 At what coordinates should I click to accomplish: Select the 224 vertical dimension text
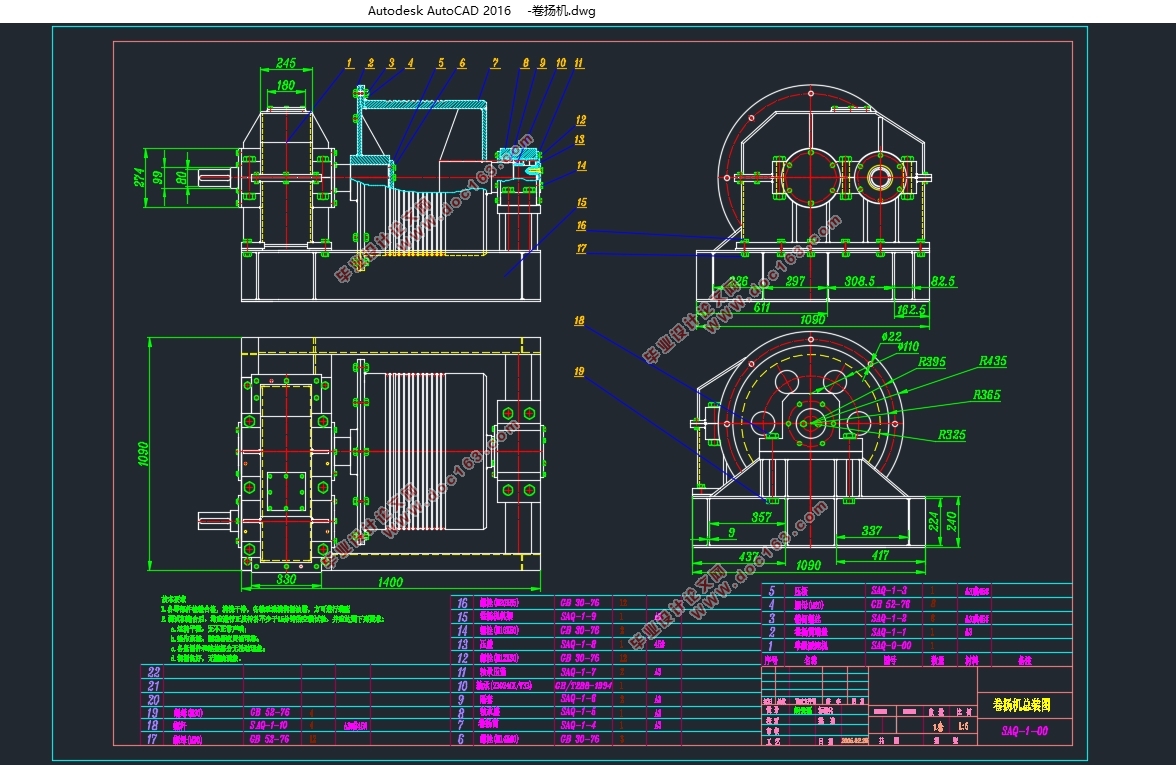click(x=934, y=520)
